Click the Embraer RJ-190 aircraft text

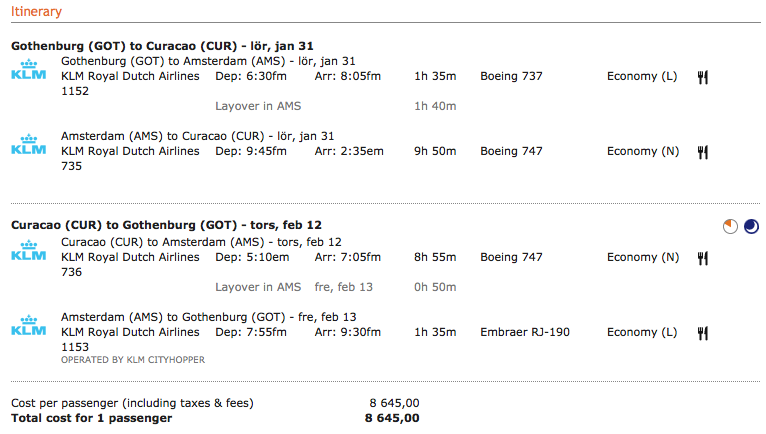pyautogui.click(x=525, y=332)
